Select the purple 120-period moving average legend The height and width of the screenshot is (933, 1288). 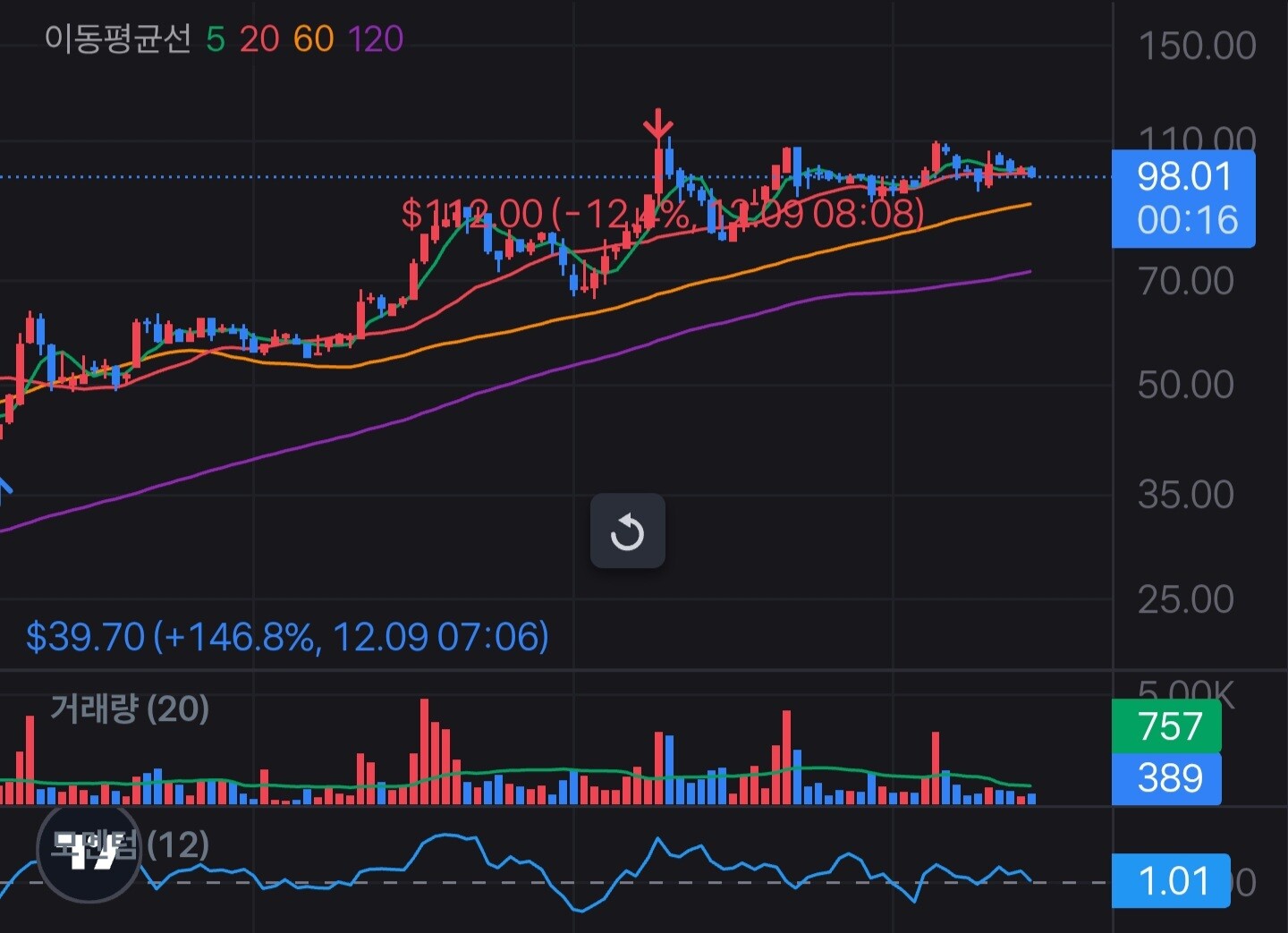click(x=376, y=39)
